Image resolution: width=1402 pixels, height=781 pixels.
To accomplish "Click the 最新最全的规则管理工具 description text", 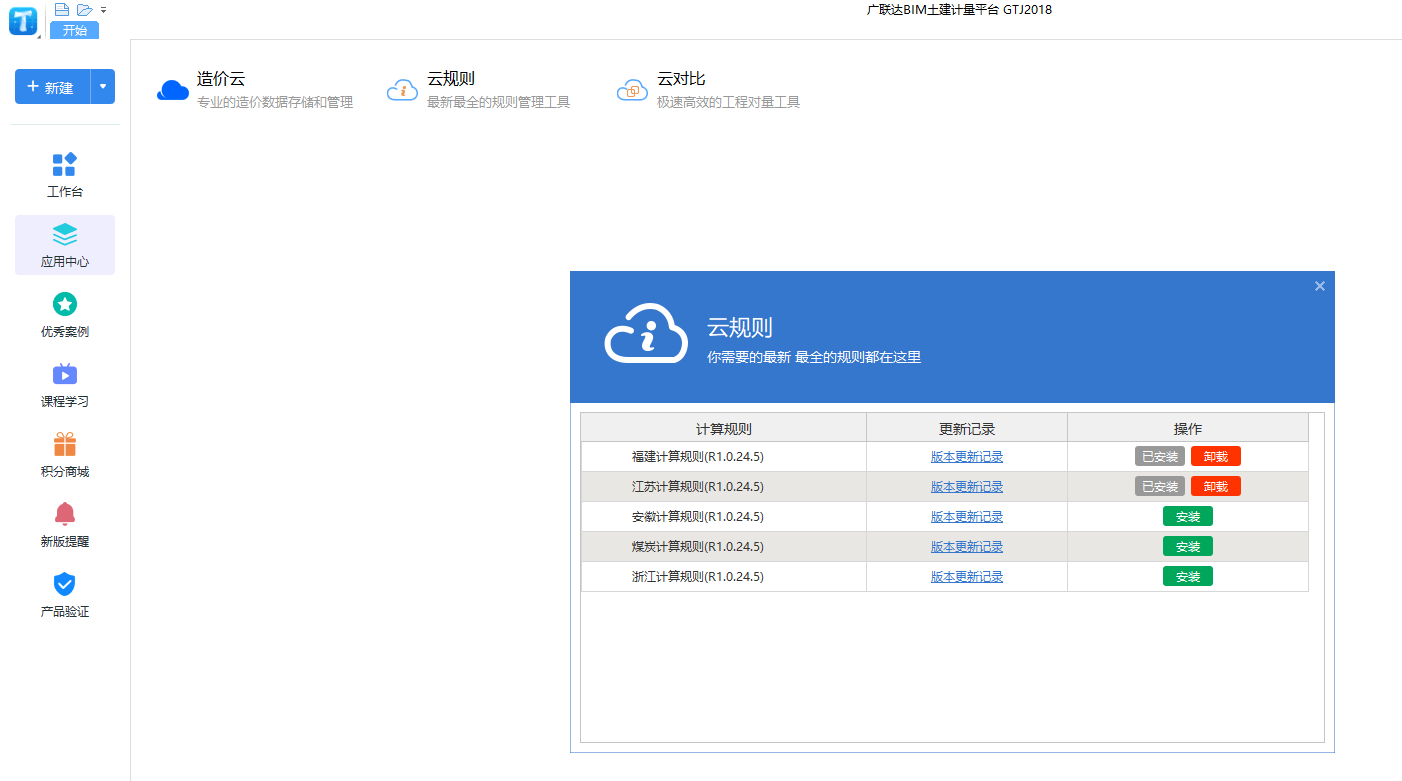I will pyautogui.click(x=499, y=102).
